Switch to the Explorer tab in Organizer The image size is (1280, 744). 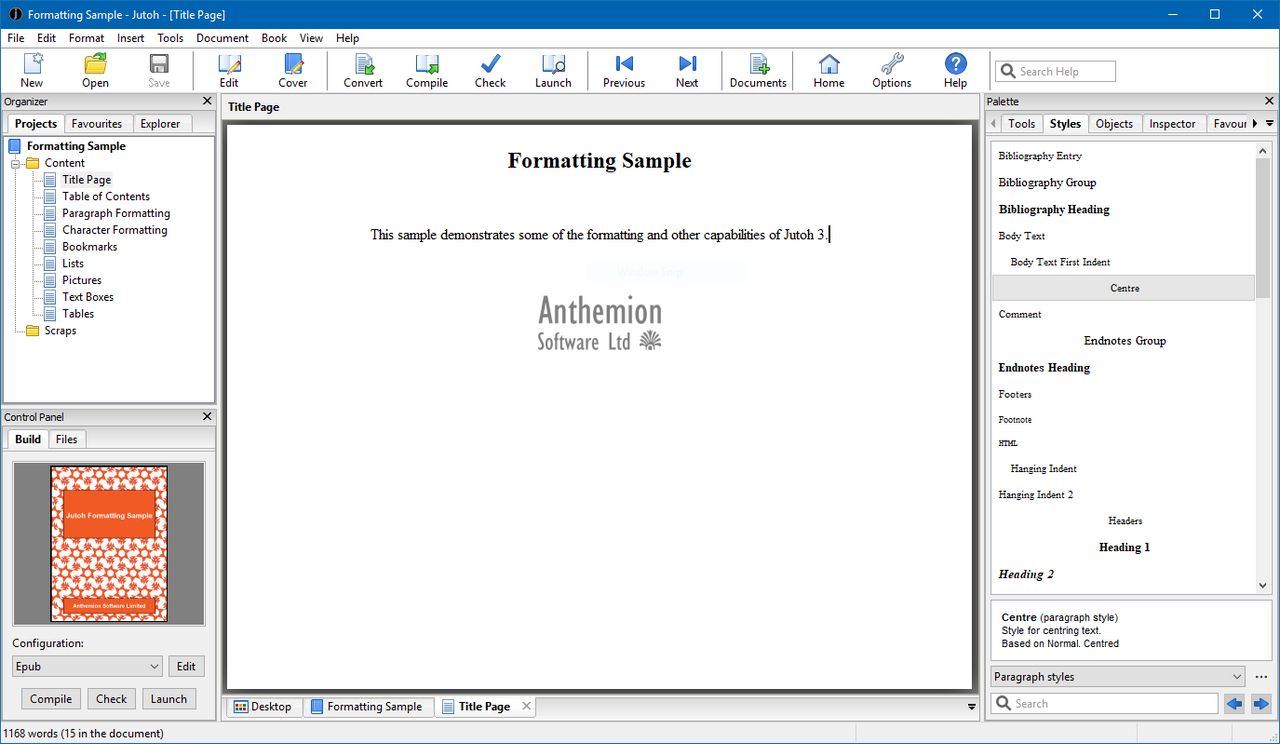pos(160,124)
